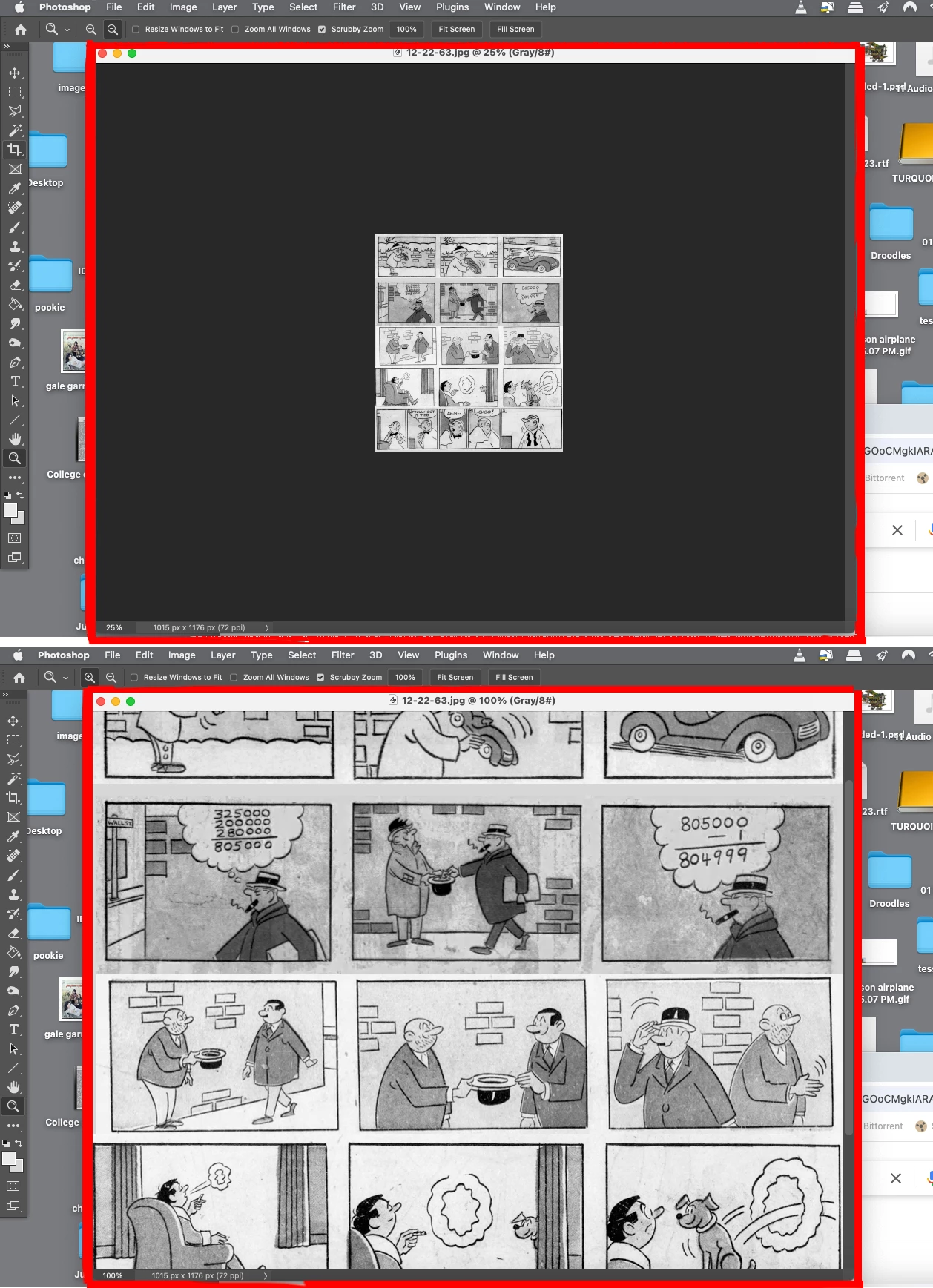Click Zoom Out magnifier in upper options bar
The height and width of the screenshot is (1288, 933).
(113, 30)
